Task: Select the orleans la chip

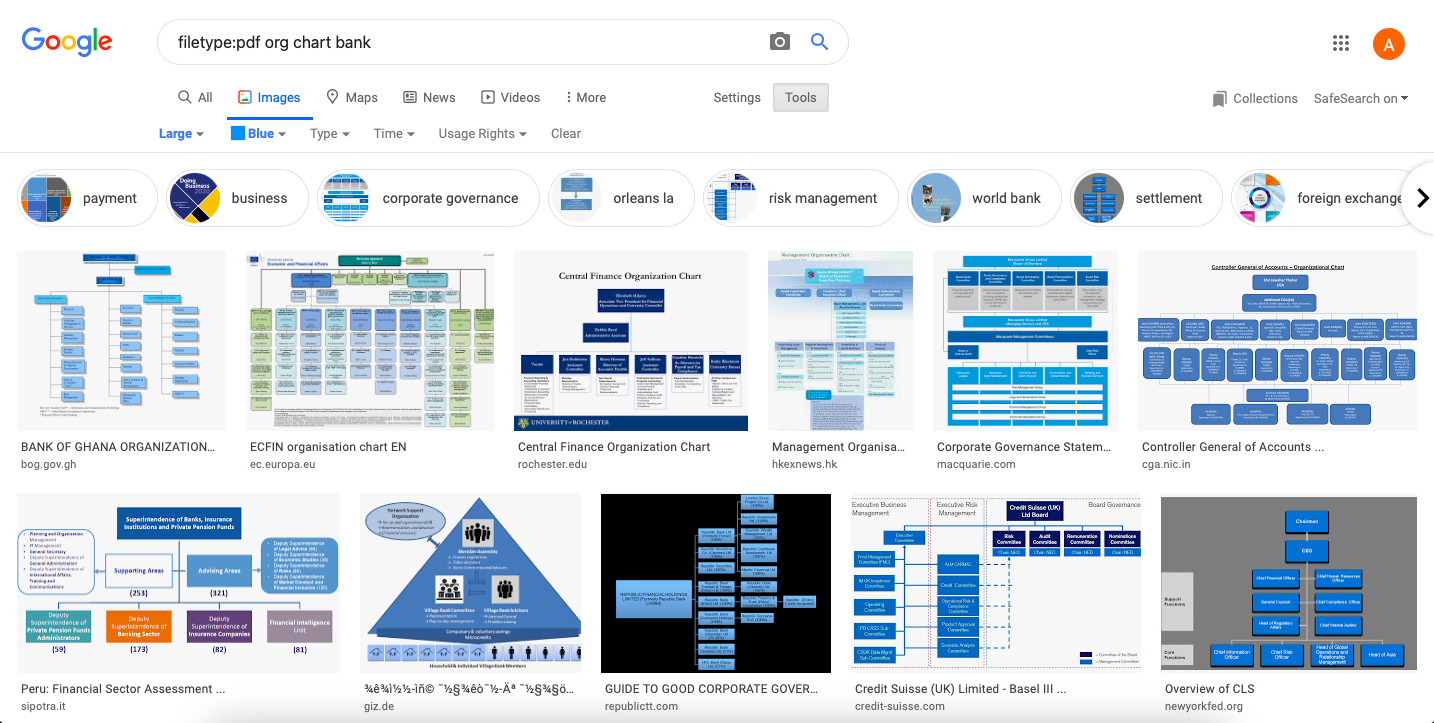Action: point(622,198)
